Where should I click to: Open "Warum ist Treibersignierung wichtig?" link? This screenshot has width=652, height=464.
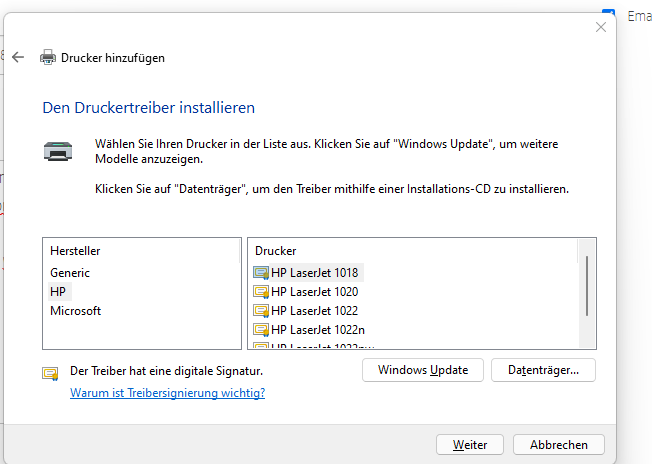tap(167, 393)
